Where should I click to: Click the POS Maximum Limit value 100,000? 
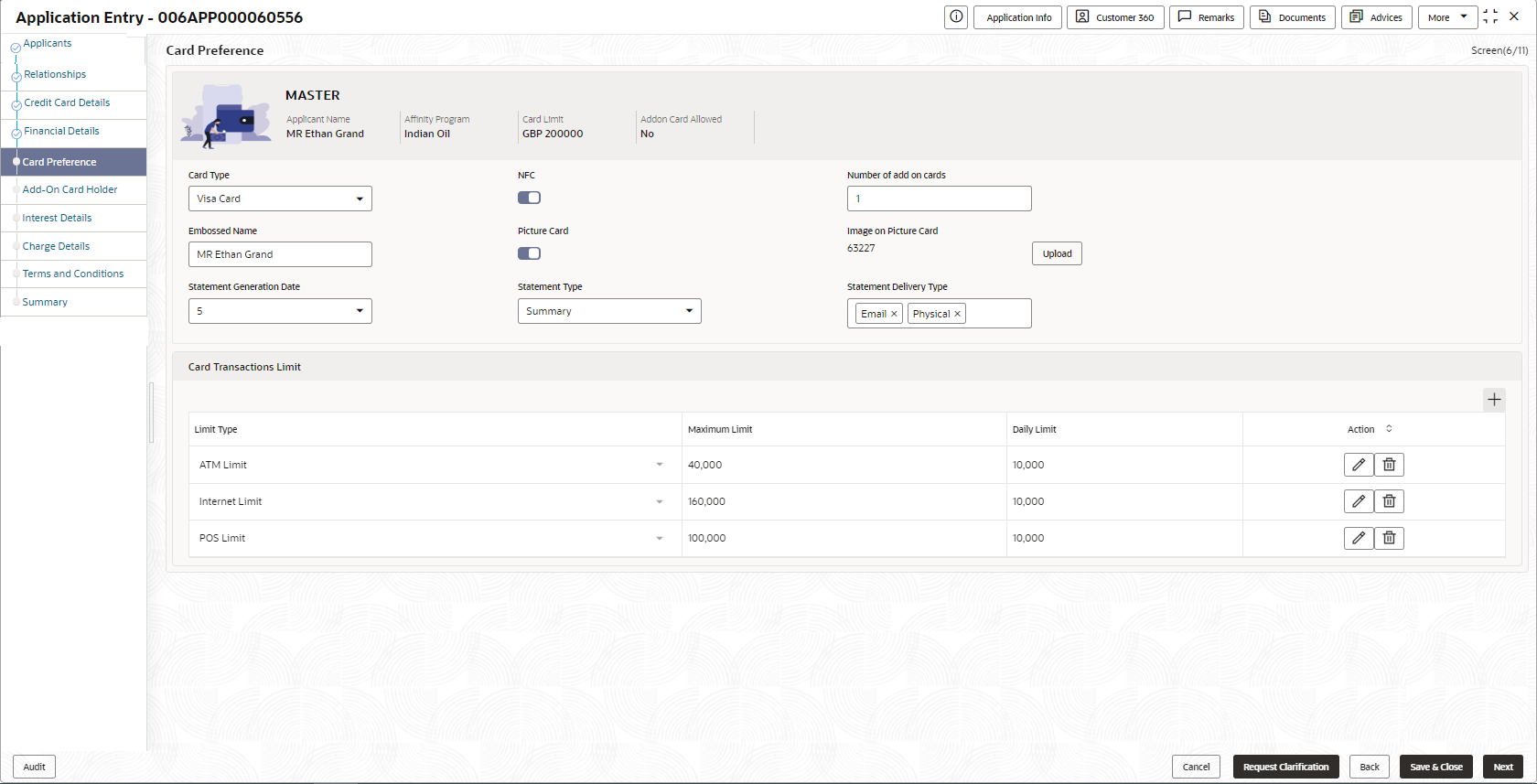[x=706, y=538]
